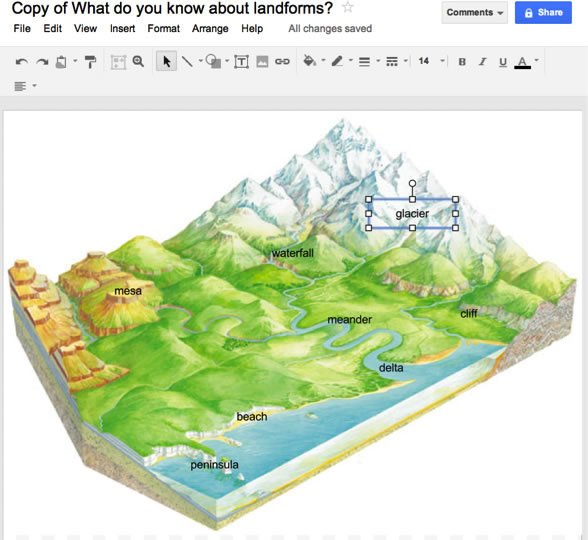Pick the Text box tool
This screenshot has height=540, width=588.
(x=241, y=62)
